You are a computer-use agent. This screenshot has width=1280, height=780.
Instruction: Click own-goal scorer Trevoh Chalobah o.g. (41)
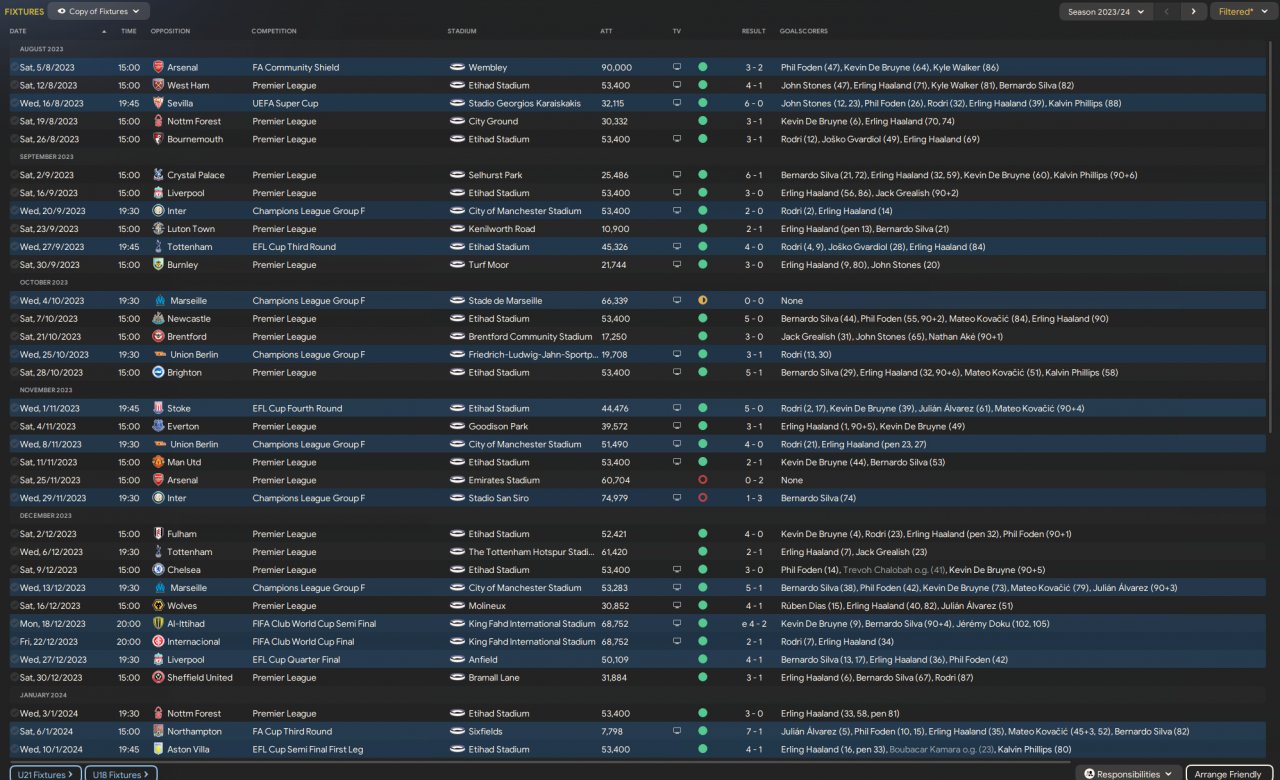pyautogui.click(x=892, y=570)
